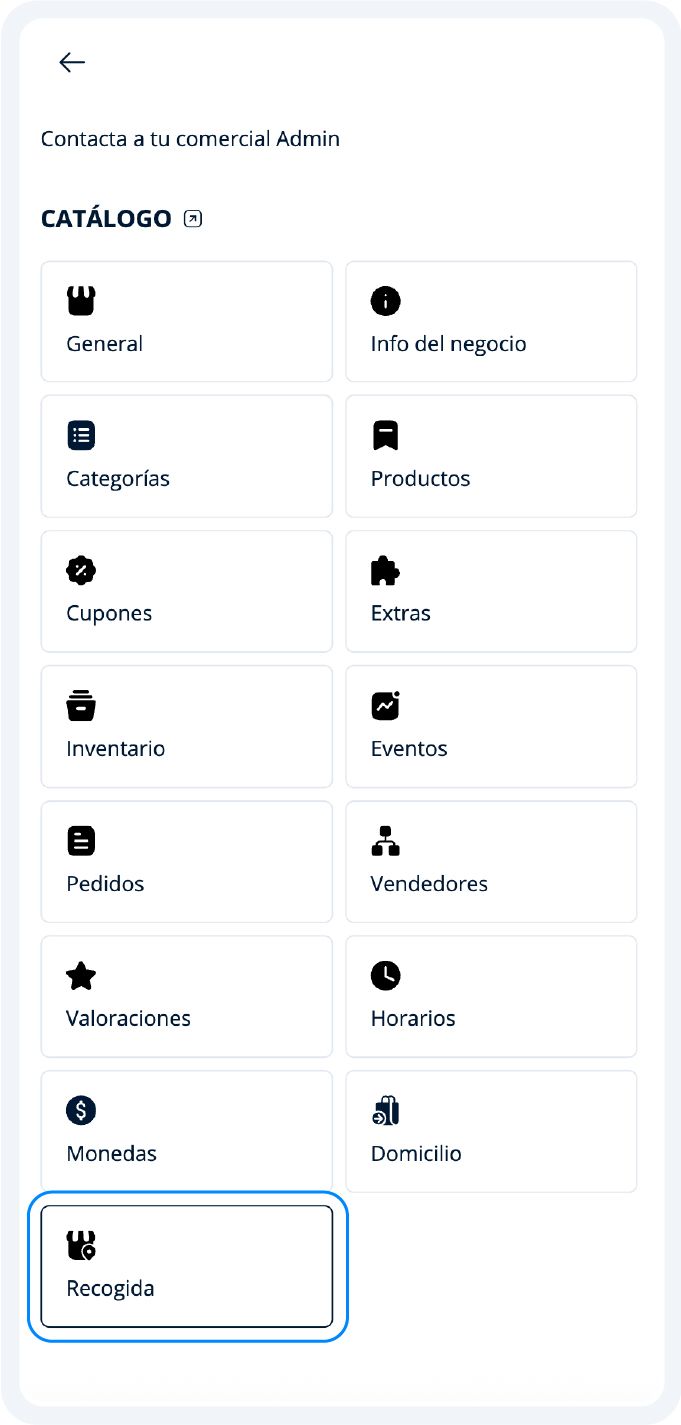Select the storefront icon on the General card
Image resolution: width=681 pixels, height=1425 pixels.
[81, 300]
